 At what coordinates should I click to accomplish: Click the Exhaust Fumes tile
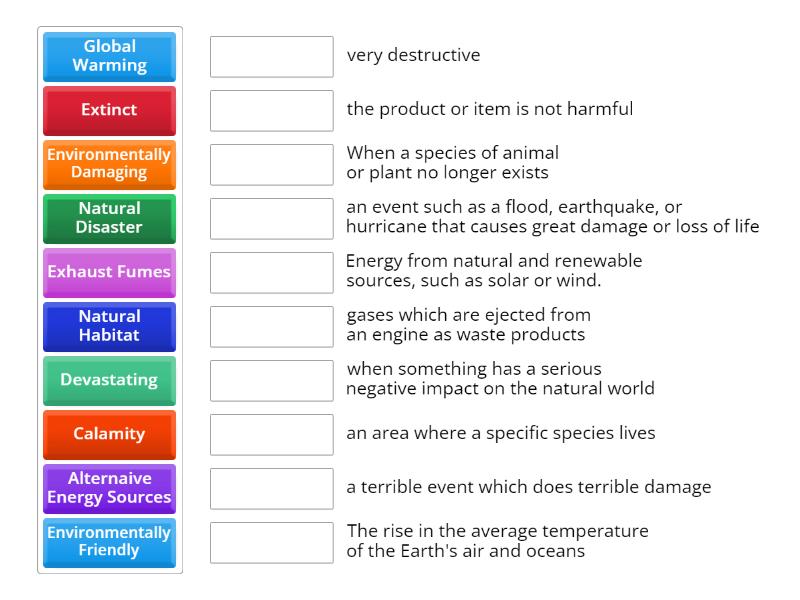109,273
